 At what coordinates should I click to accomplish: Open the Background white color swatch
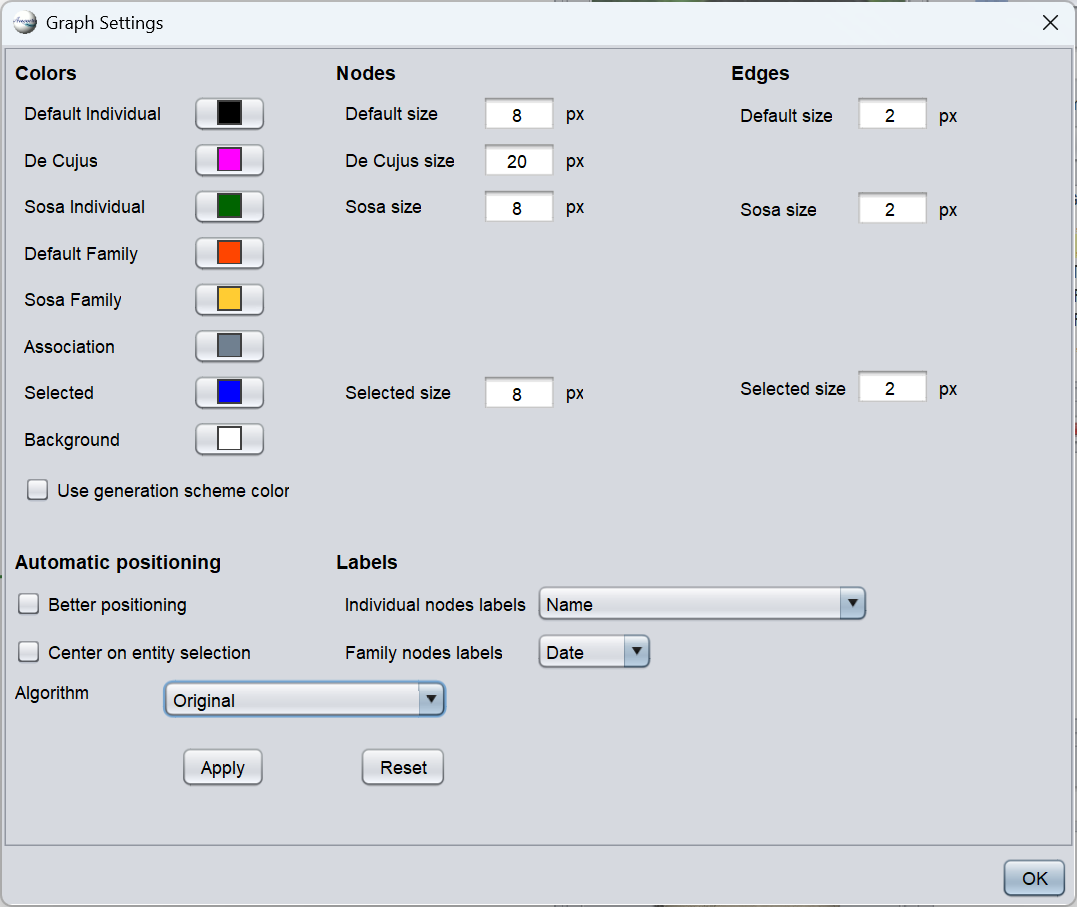(229, 439)
